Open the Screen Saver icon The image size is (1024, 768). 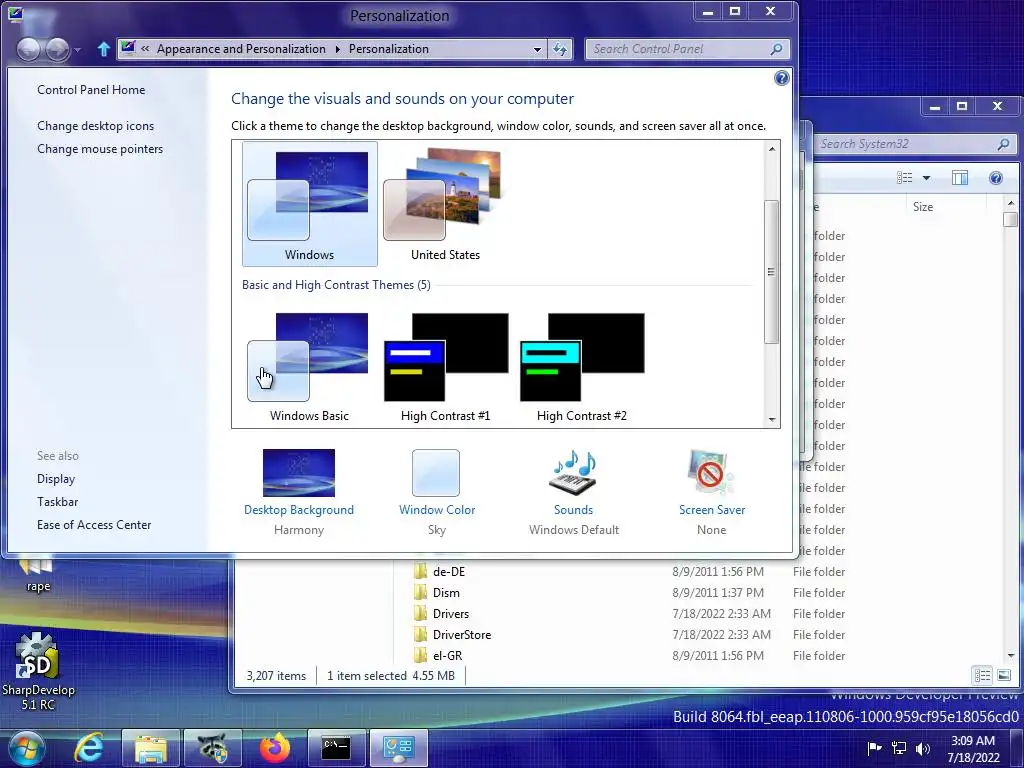(x=711, y=473)
